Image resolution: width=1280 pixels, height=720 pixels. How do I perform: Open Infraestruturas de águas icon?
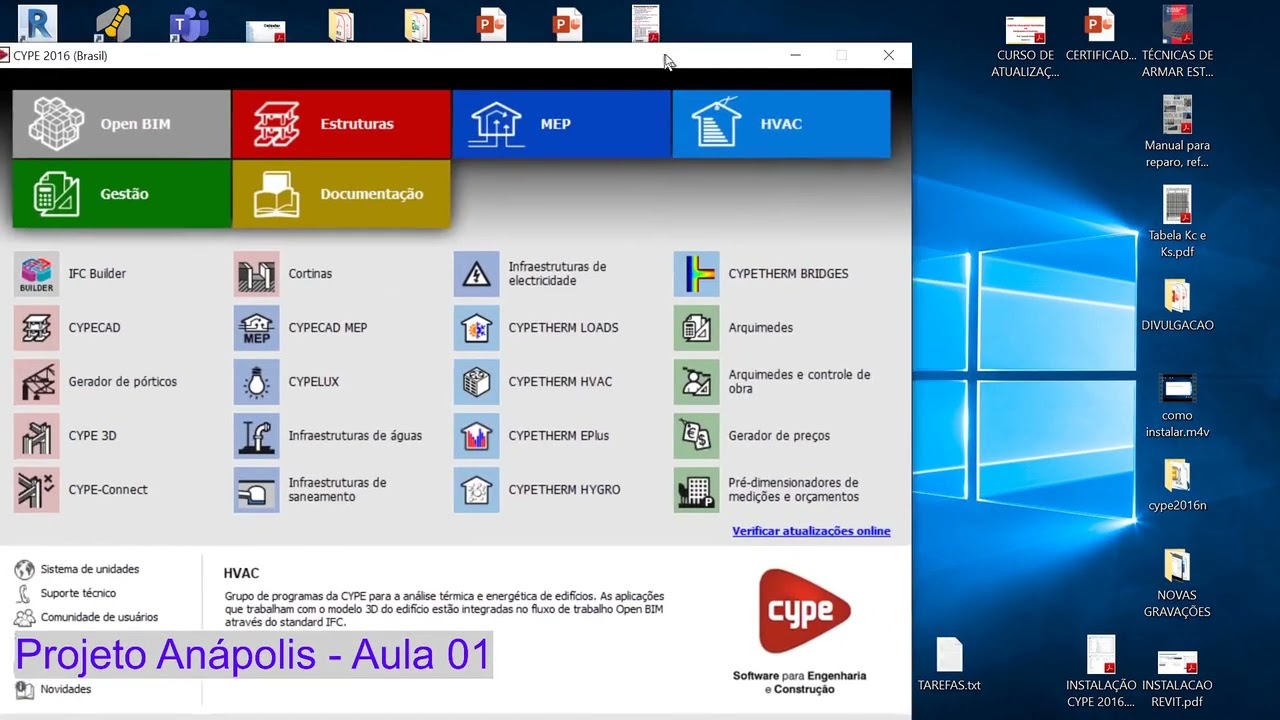[256, 436]
